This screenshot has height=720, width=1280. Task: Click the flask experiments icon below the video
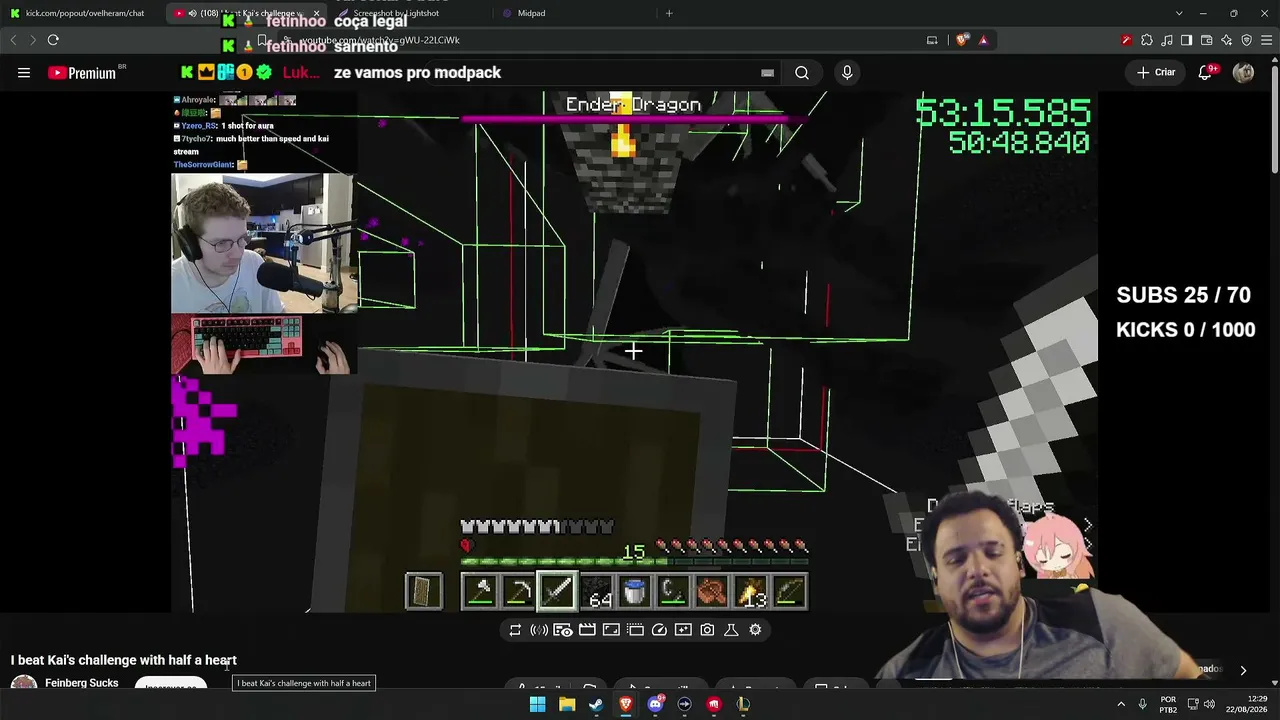click(731, 630)
